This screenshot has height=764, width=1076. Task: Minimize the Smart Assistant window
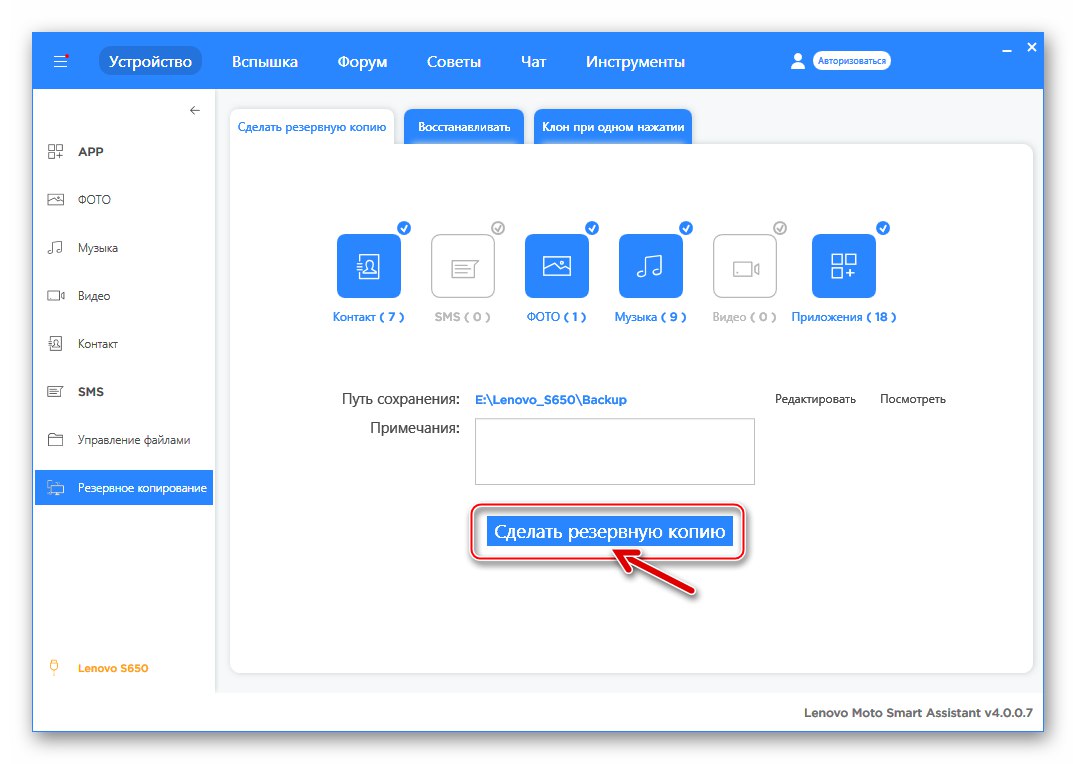coord(1007,49)
